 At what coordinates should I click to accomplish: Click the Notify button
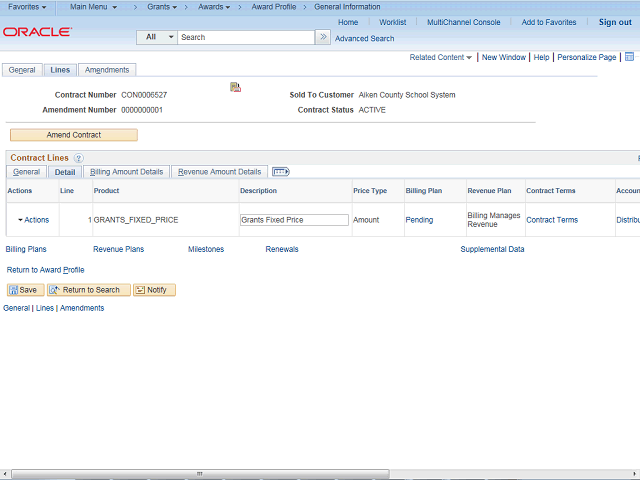tap(154, 290)
